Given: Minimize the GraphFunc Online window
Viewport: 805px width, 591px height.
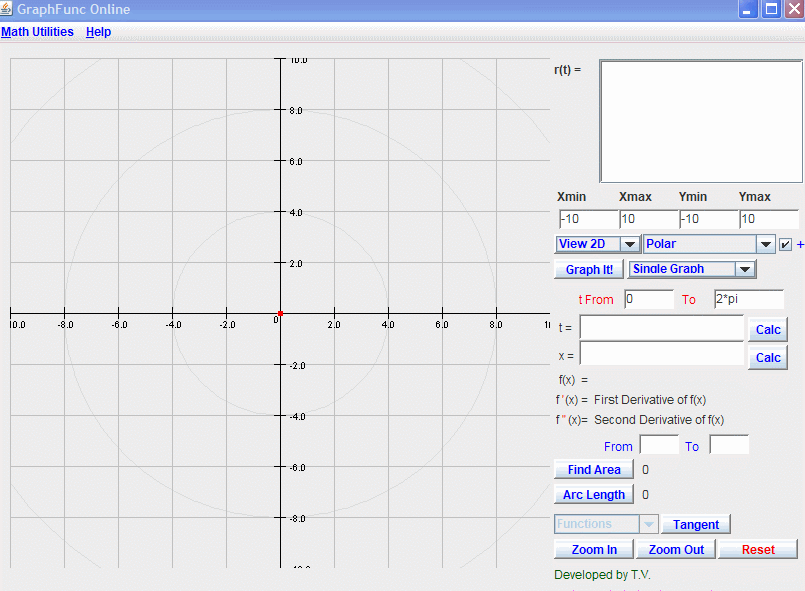Looking at the screenshot, I should (x=748, y=9).
